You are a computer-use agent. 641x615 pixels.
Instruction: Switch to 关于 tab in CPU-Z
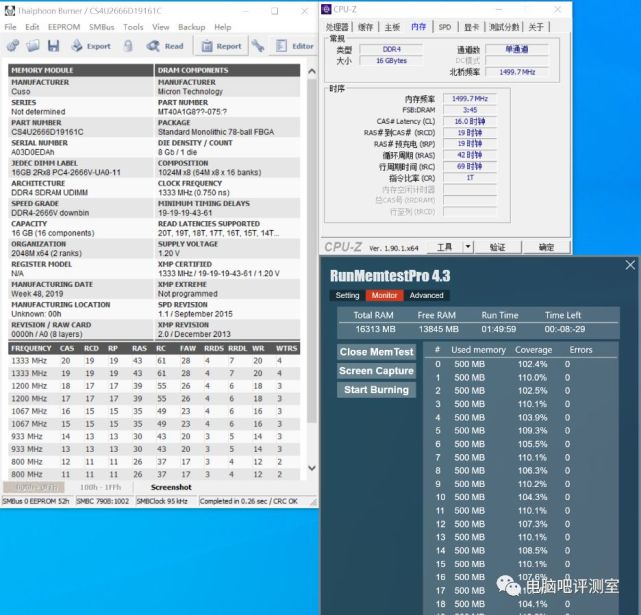point(536,27)
